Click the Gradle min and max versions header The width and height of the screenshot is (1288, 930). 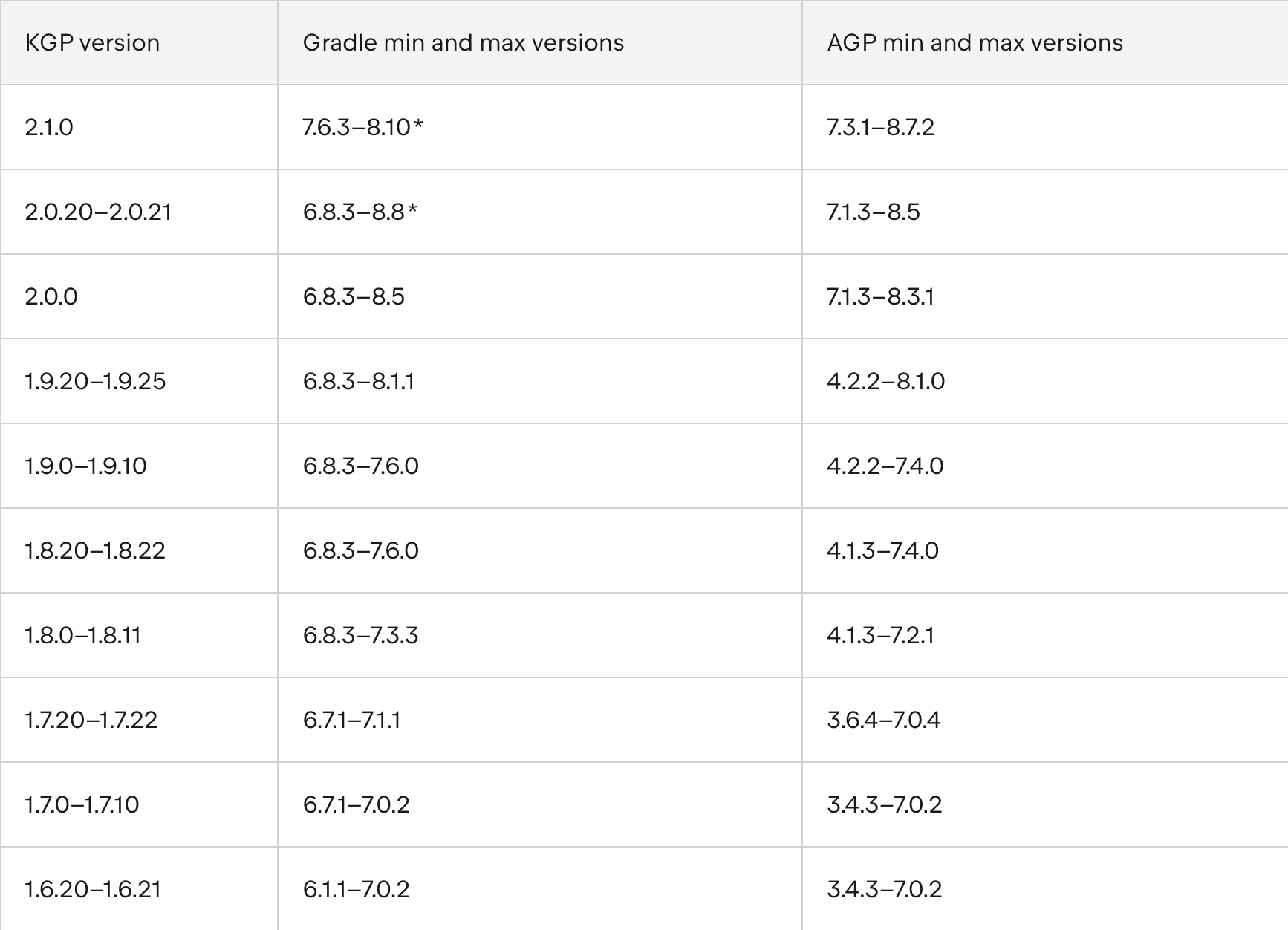pos(540,42)
